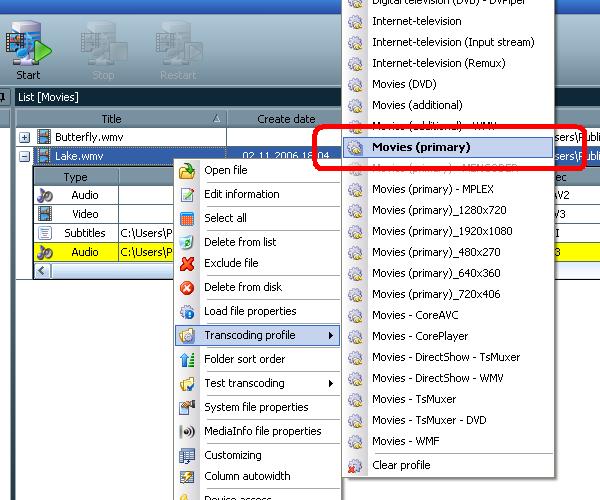Click the Open file folder icon

[x=186, y=170]
